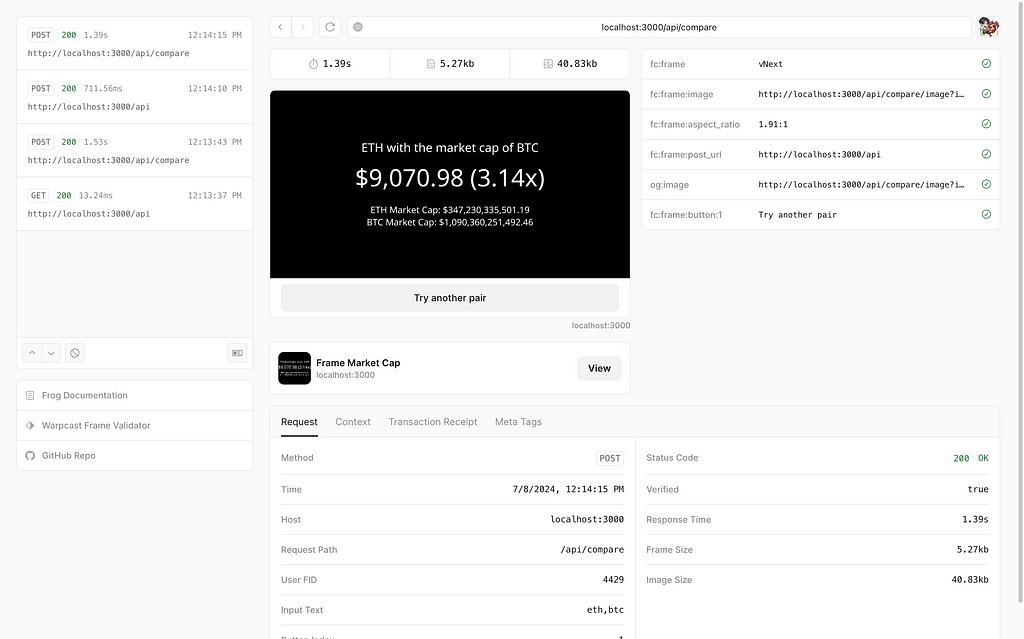Click the og:image URL value
Viewport: 1024px width, 639px height.
point(861,185)
